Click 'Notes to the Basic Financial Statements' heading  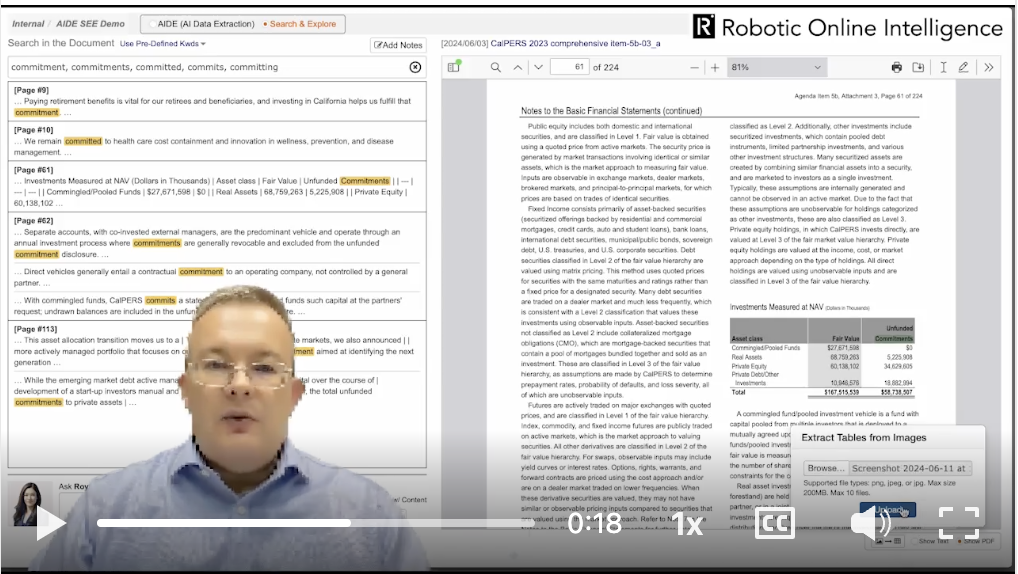[x=611, y=111]
